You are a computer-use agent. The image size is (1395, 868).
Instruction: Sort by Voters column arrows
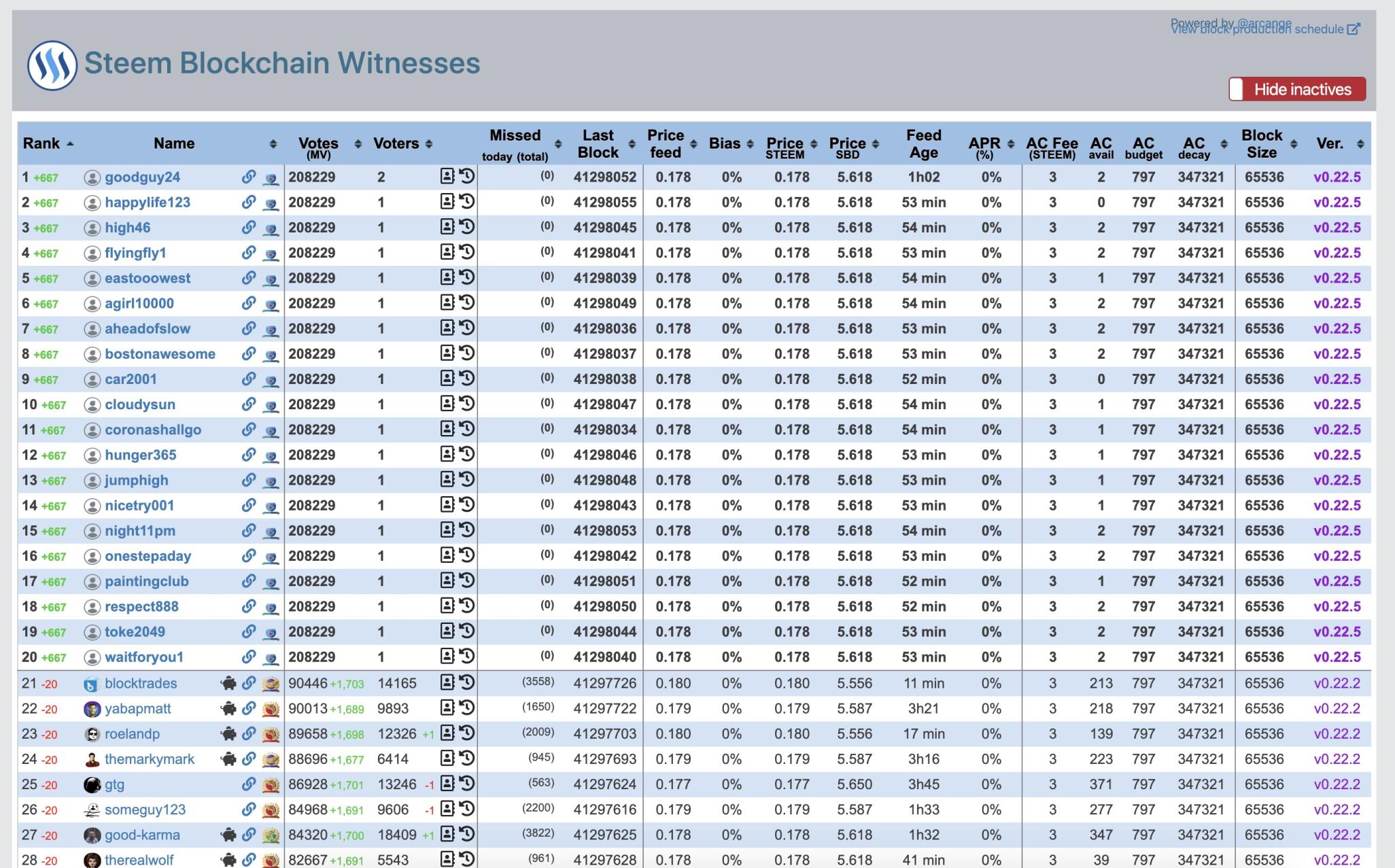(x=429, y=143)
